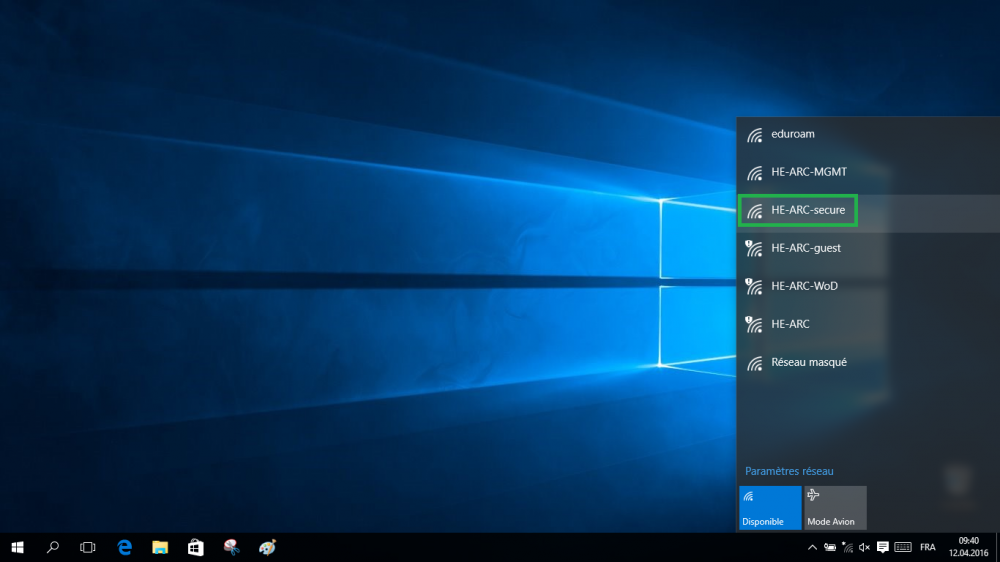This screenshot has width=1000, height=562.
Task: Open the Action Center notifications icon
Action: [883, 547]
